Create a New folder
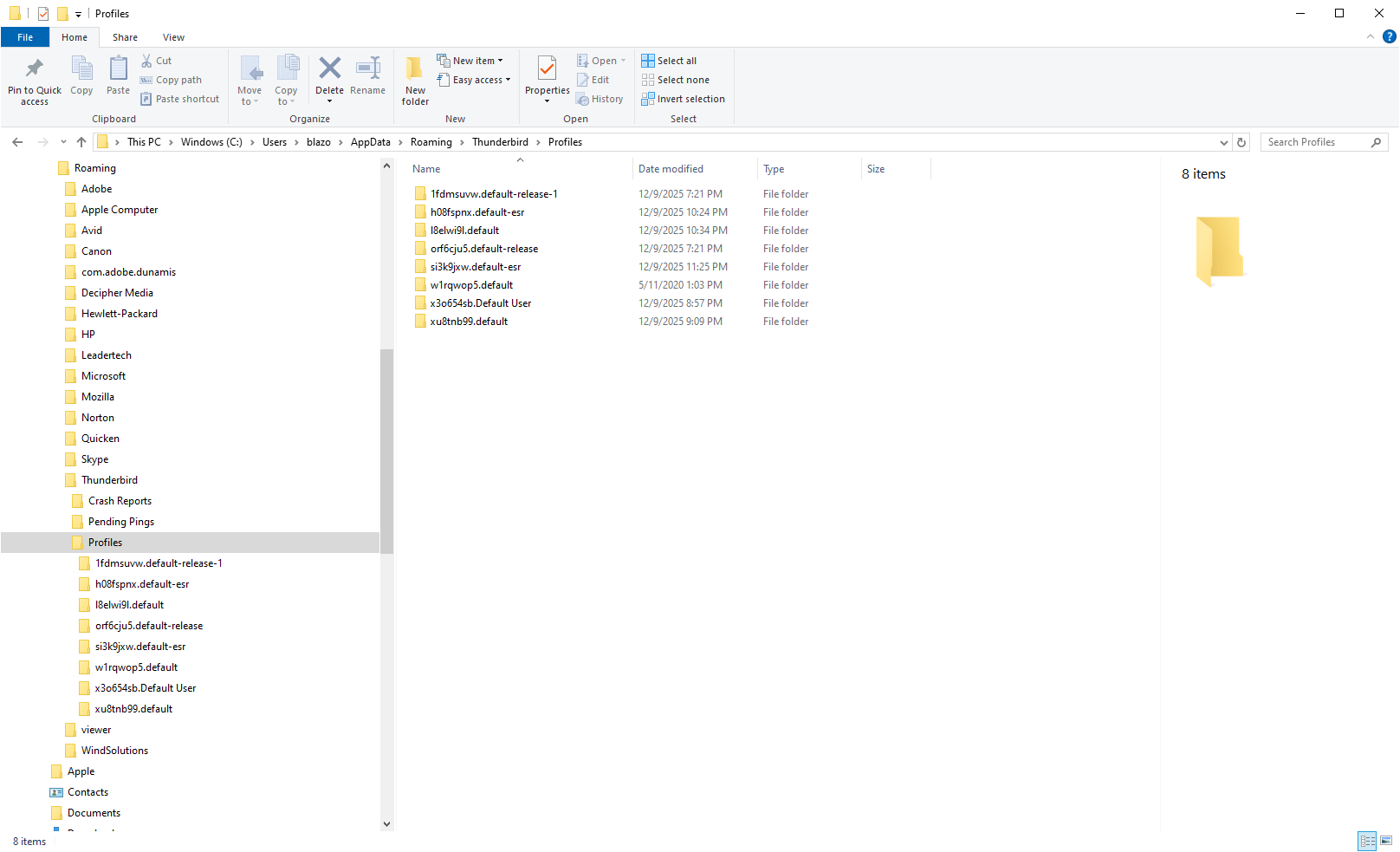Viewport: 1400px width, 852px height. coord(415,81)
